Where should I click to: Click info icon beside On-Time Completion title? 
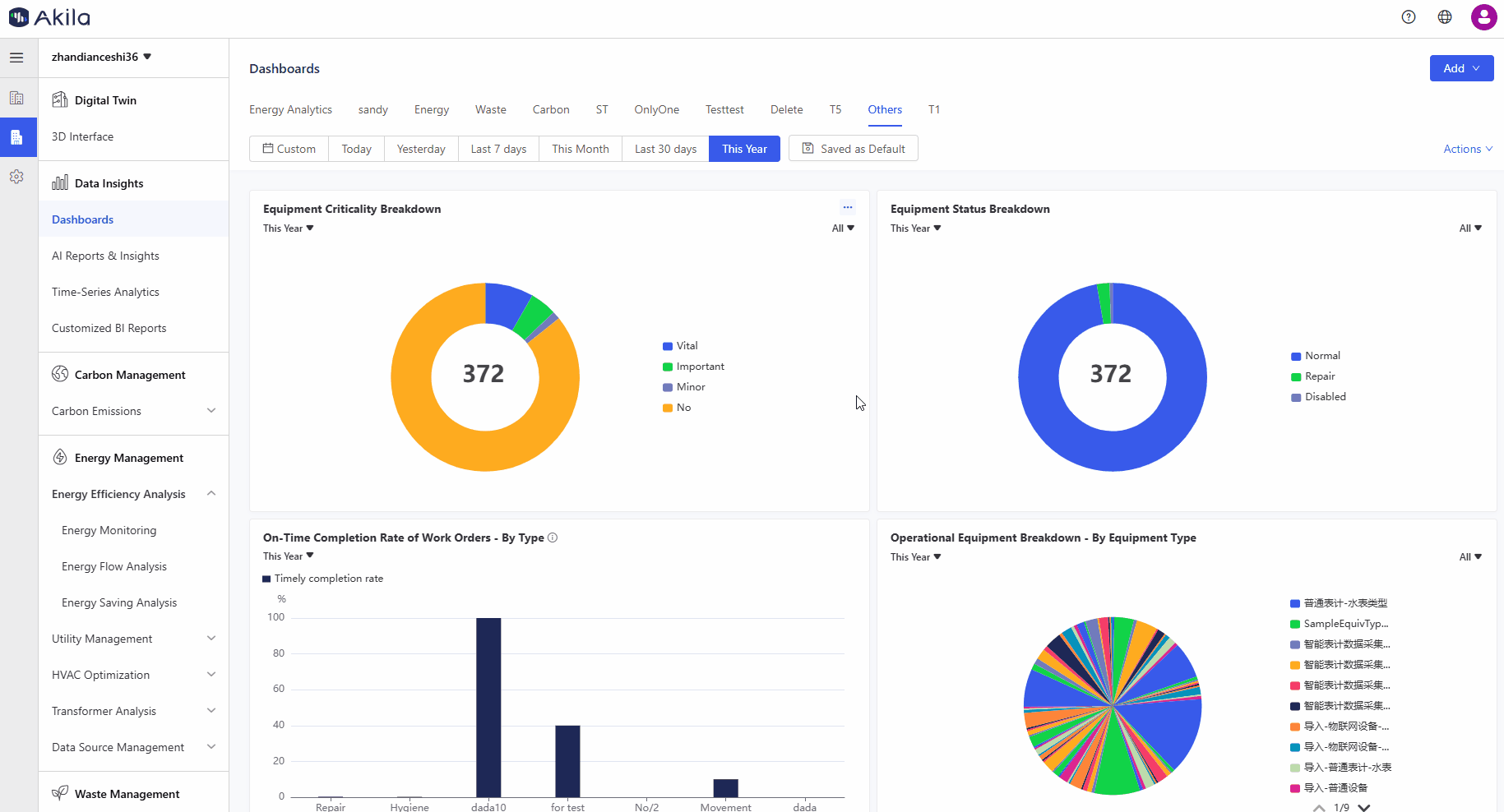[553, 537]
